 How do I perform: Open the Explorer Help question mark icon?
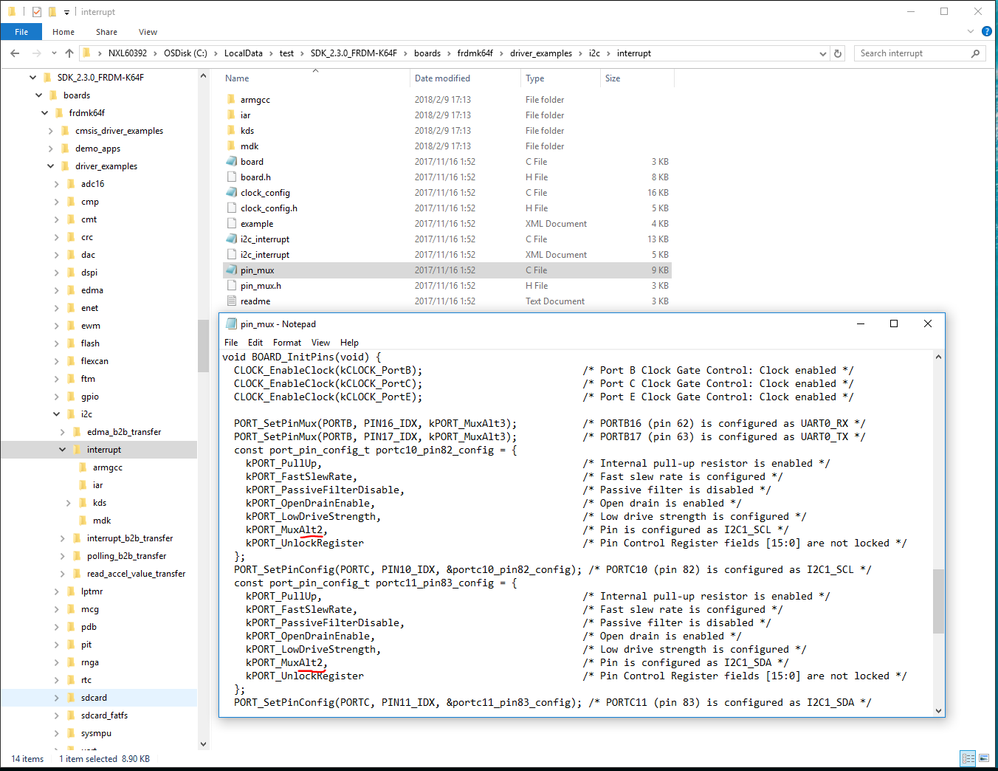[x=986, y=31]
